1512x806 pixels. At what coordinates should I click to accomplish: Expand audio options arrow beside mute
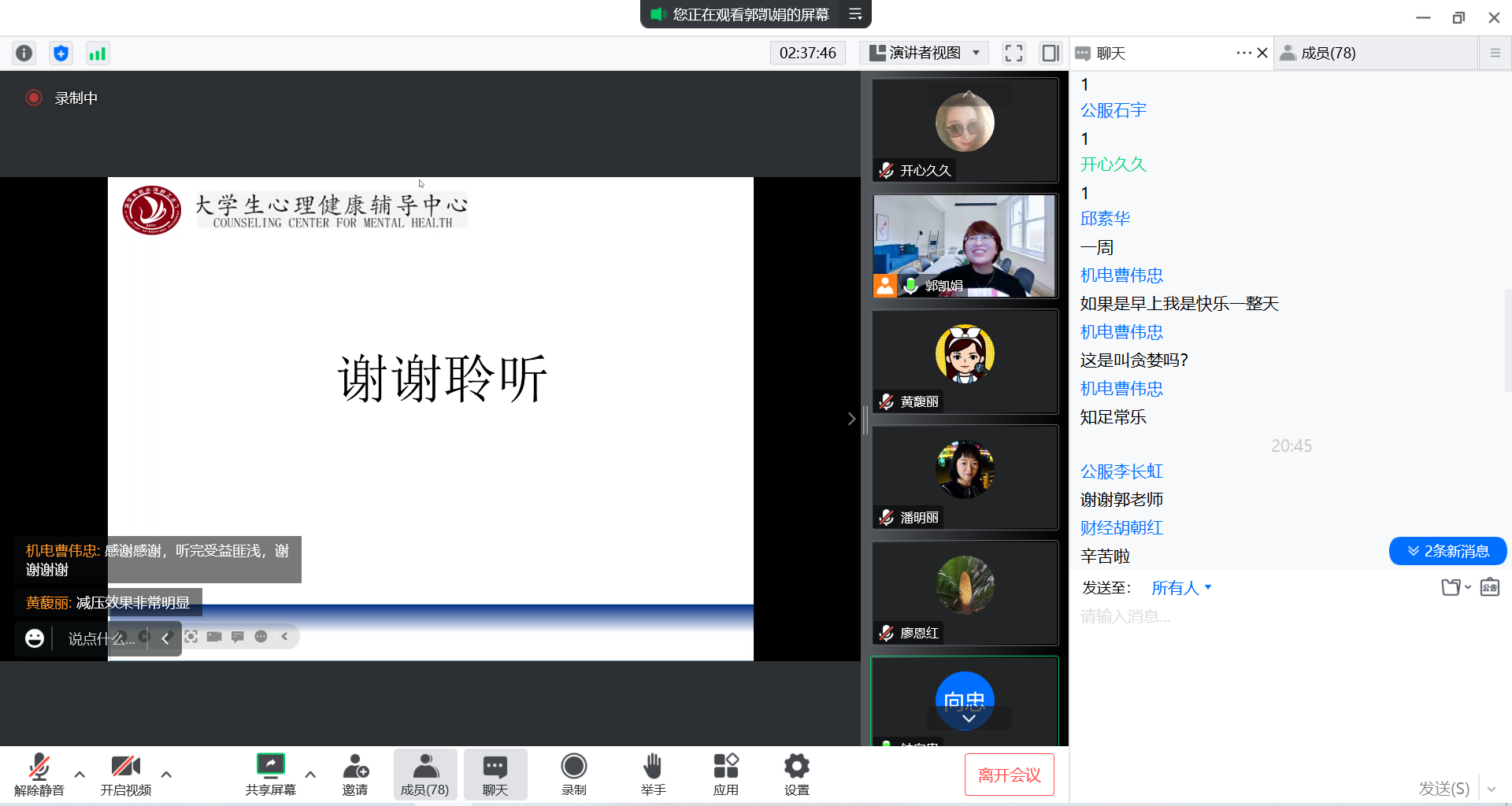[x=80, y=775]
